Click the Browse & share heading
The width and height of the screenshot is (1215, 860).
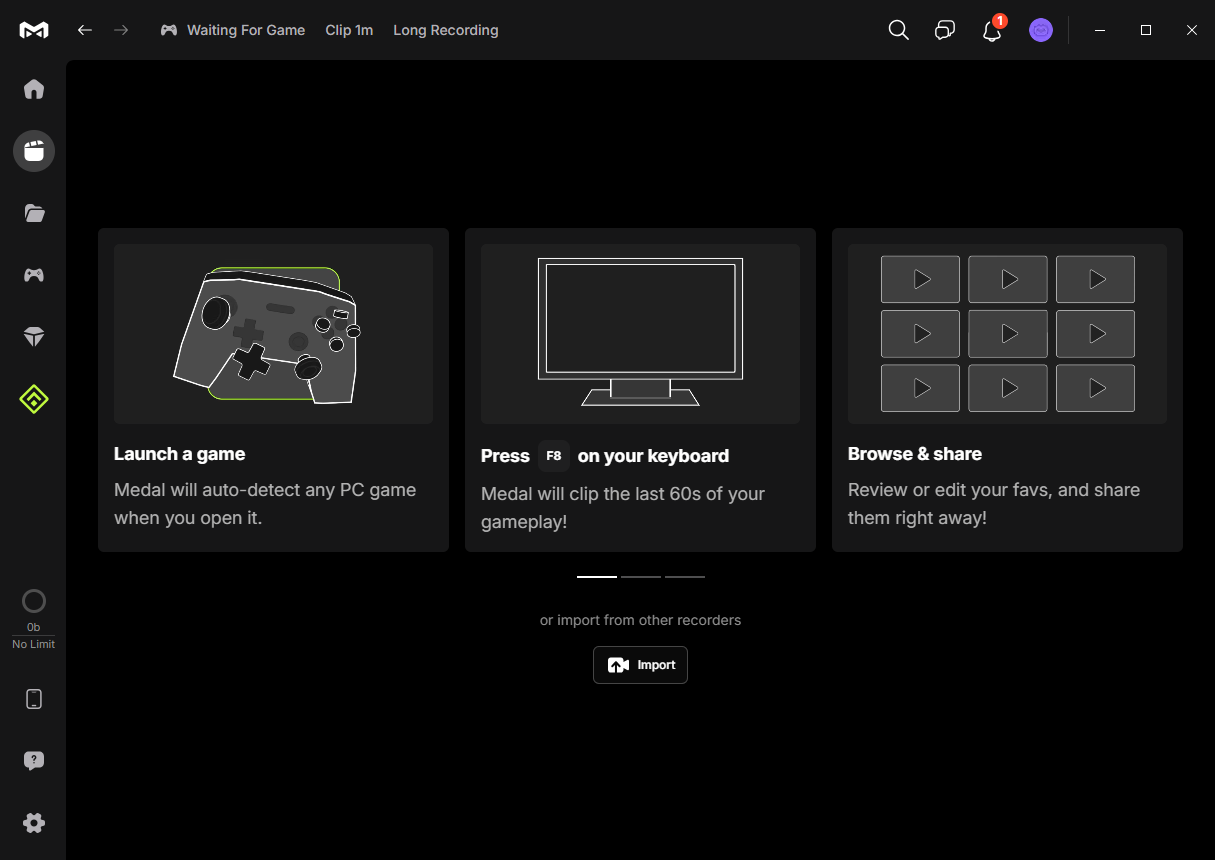tap(915, 454)
